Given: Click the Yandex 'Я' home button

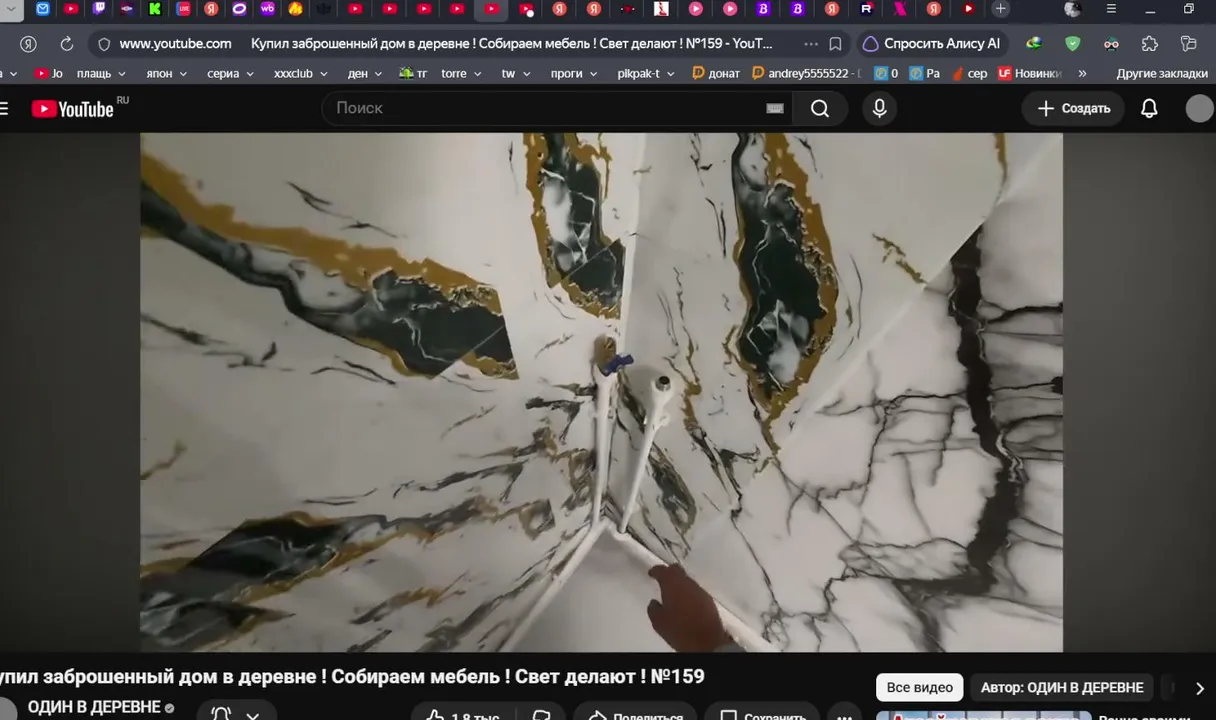Looking at the screenshot, I should [x=28, y=44].
